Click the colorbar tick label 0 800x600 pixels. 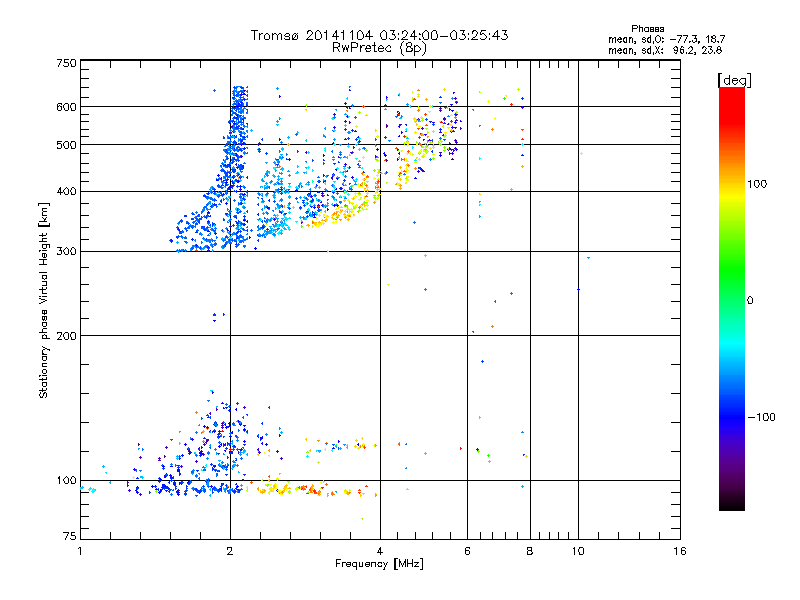coord(750,301)
